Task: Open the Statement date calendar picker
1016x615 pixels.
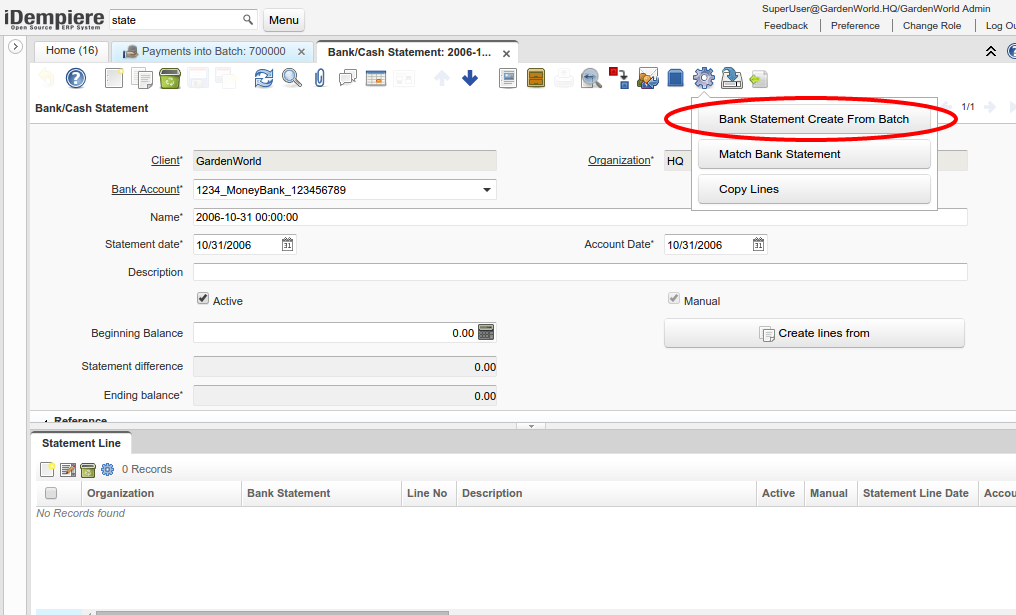Action: pyautogui.click(x=287, y=245)
